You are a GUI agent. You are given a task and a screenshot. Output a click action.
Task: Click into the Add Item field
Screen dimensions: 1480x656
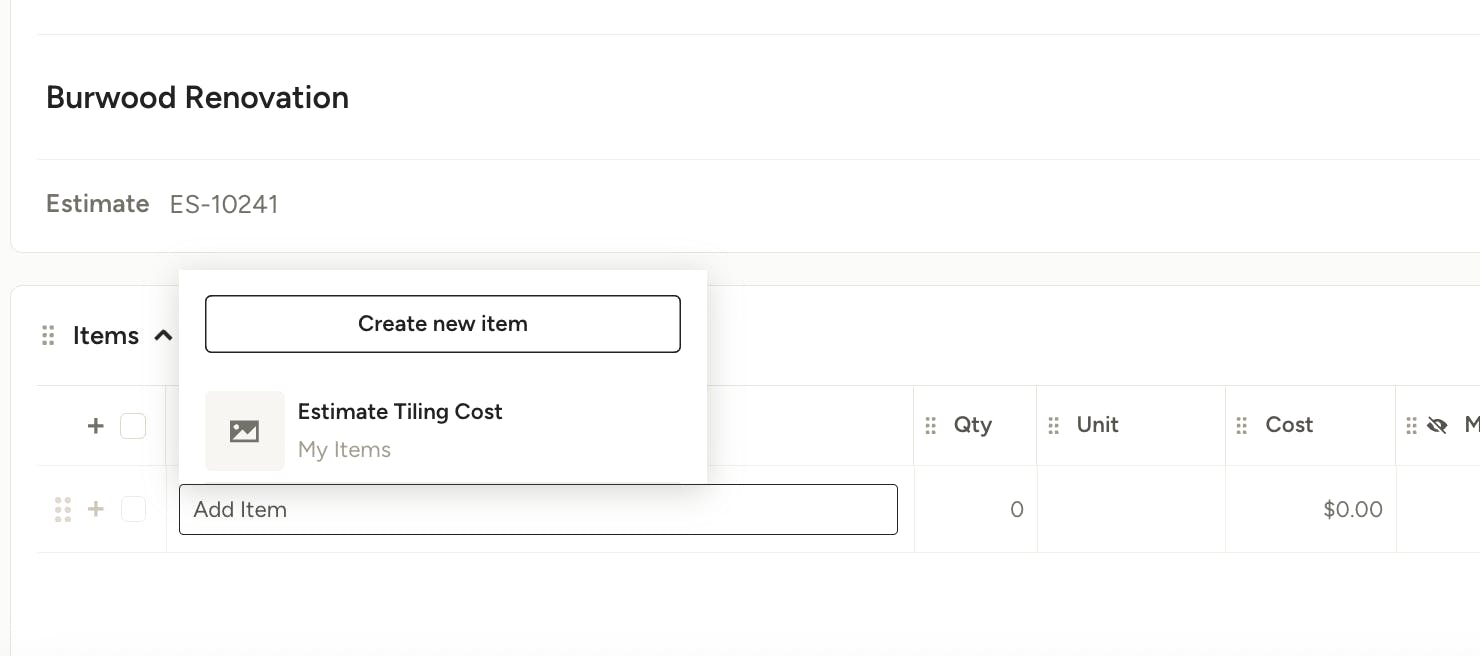coord(538,510)
